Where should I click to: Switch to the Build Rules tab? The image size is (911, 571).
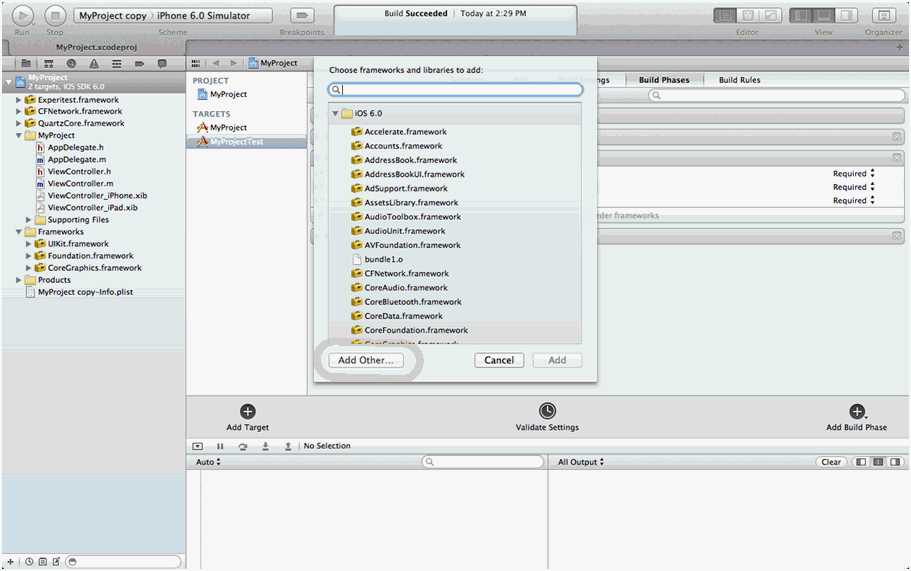tap(739, 80)
